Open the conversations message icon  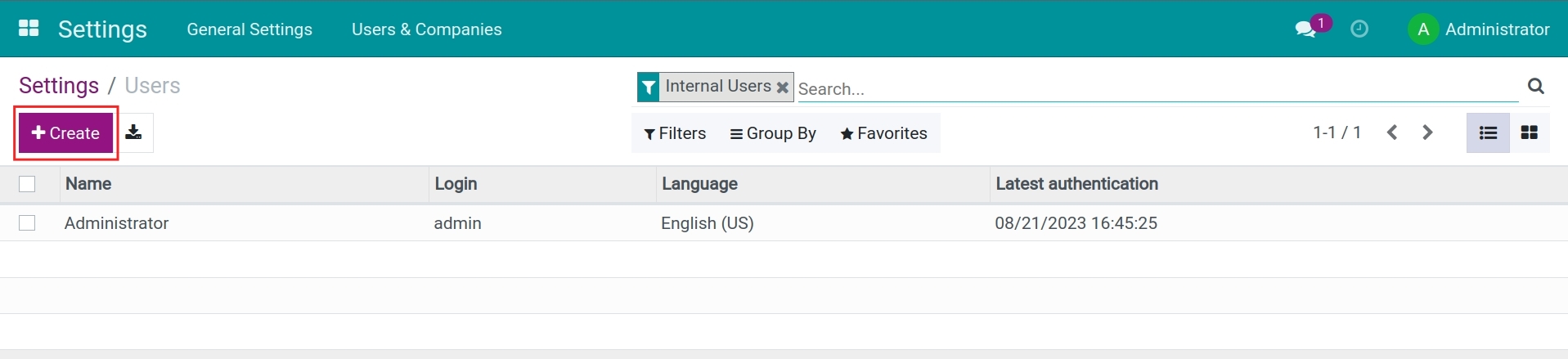tap(1305, 29)
